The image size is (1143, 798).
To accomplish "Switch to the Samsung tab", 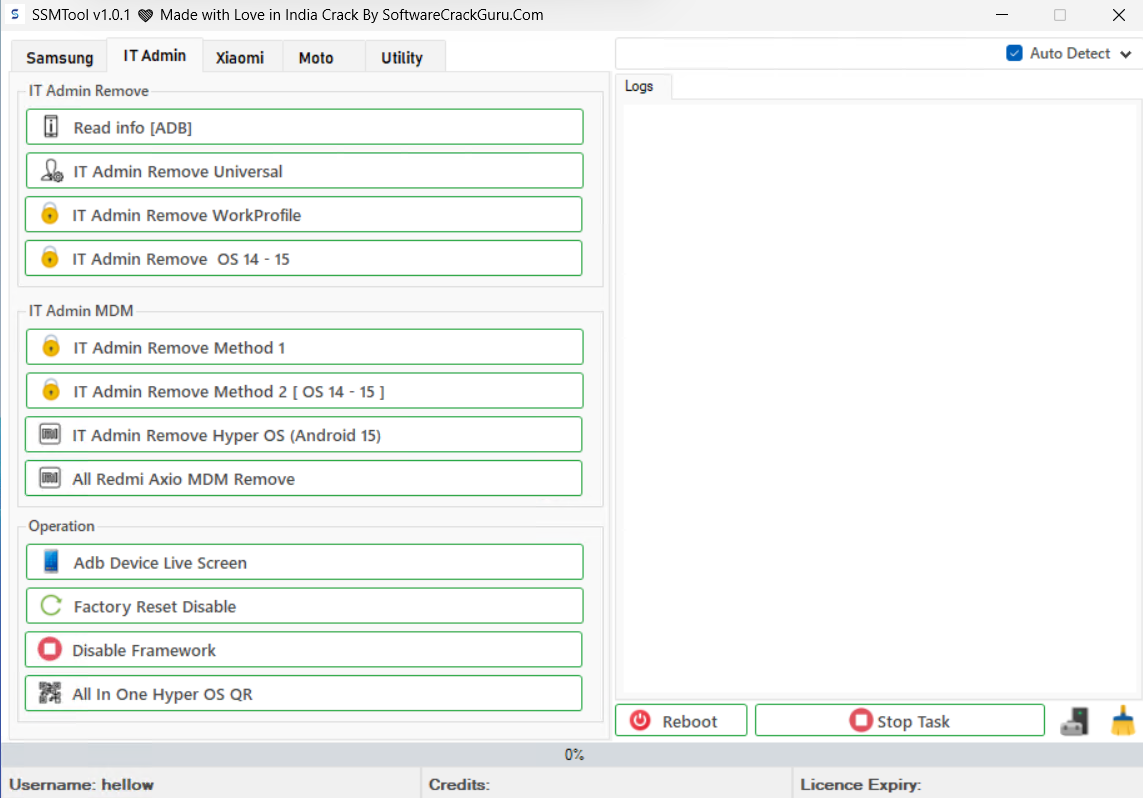I will [x=60, y=58].
